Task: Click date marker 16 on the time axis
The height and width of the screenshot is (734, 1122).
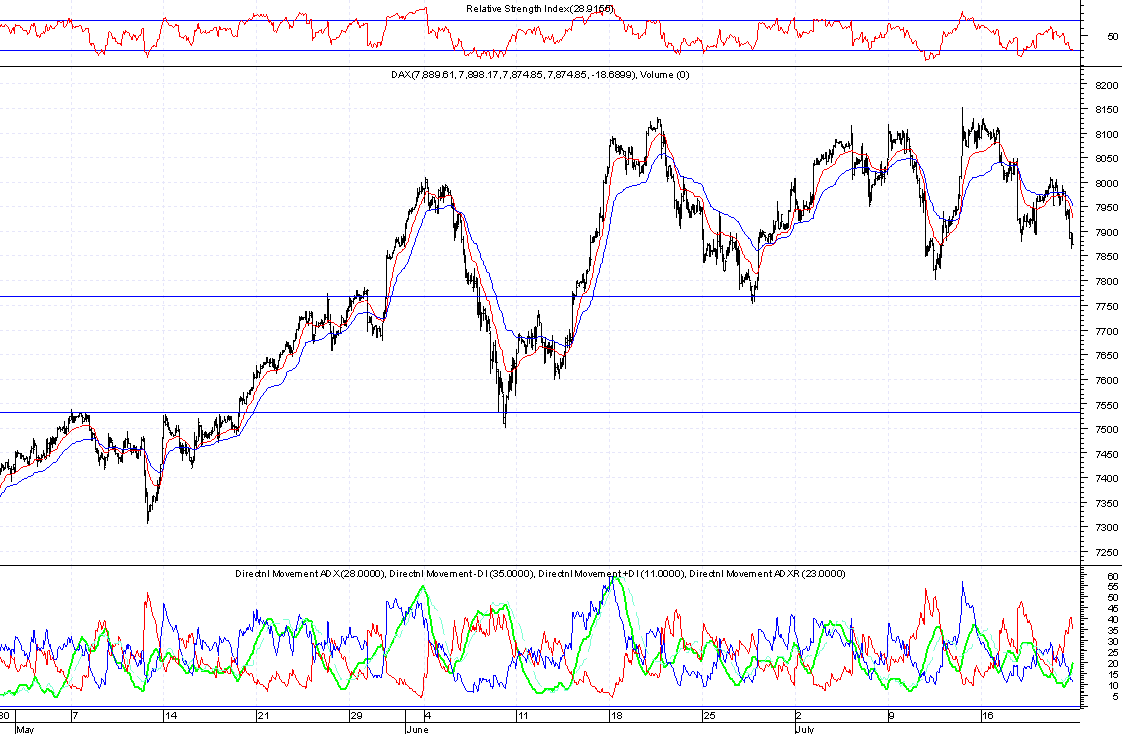Action: pyautogui.click(x=986, y=716)
